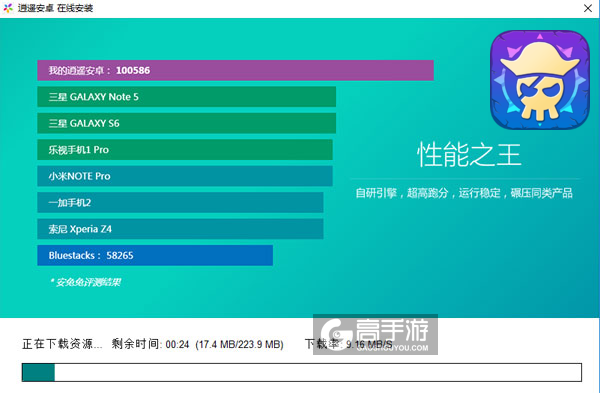Close the online installer window
This screenshot has width=600, height=393.
pyautogui.click(x=588, y=8)
